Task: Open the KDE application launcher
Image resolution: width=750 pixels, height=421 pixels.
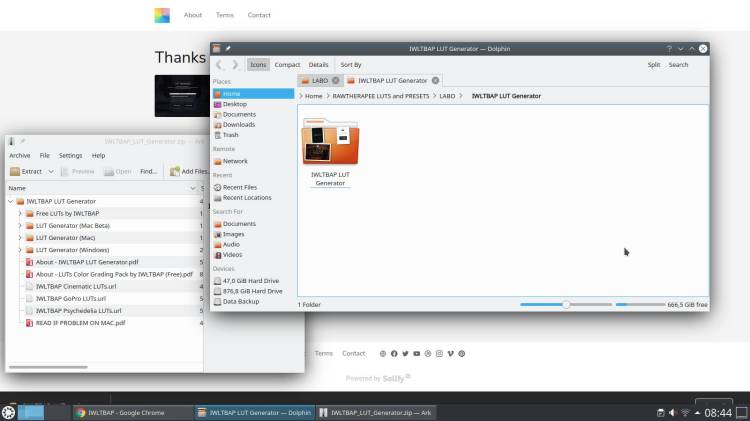Action: (x=8, y=412)
